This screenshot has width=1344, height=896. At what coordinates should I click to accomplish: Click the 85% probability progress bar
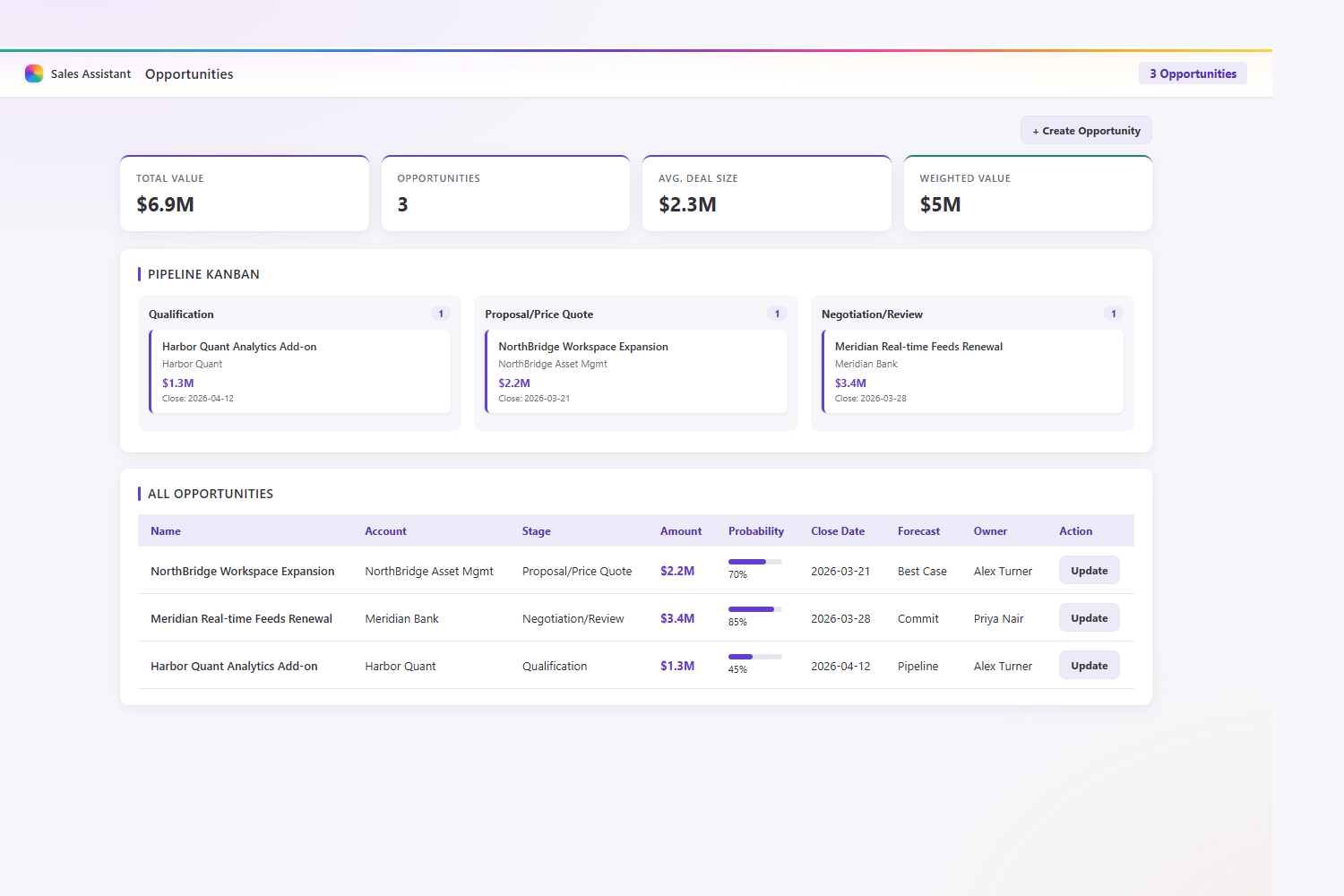pyautogui.click(x=755, y=609)
